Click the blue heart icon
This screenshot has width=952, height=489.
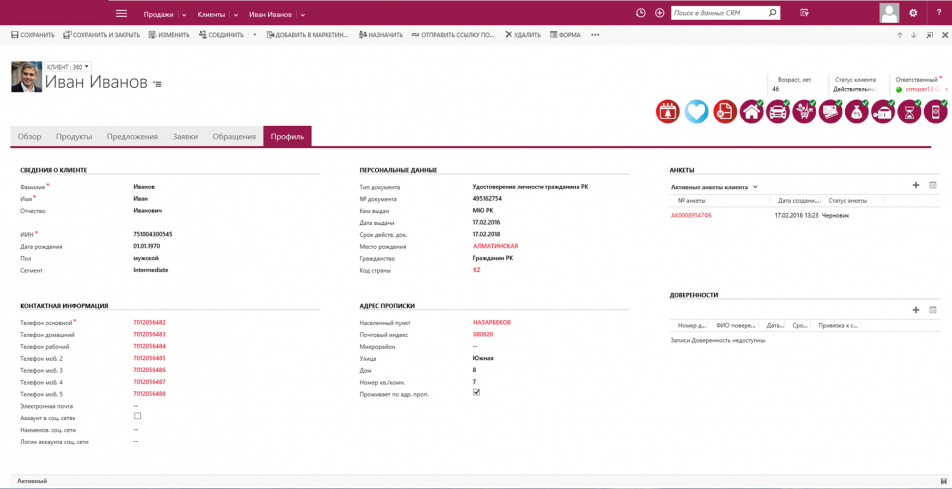click(696, 112)
